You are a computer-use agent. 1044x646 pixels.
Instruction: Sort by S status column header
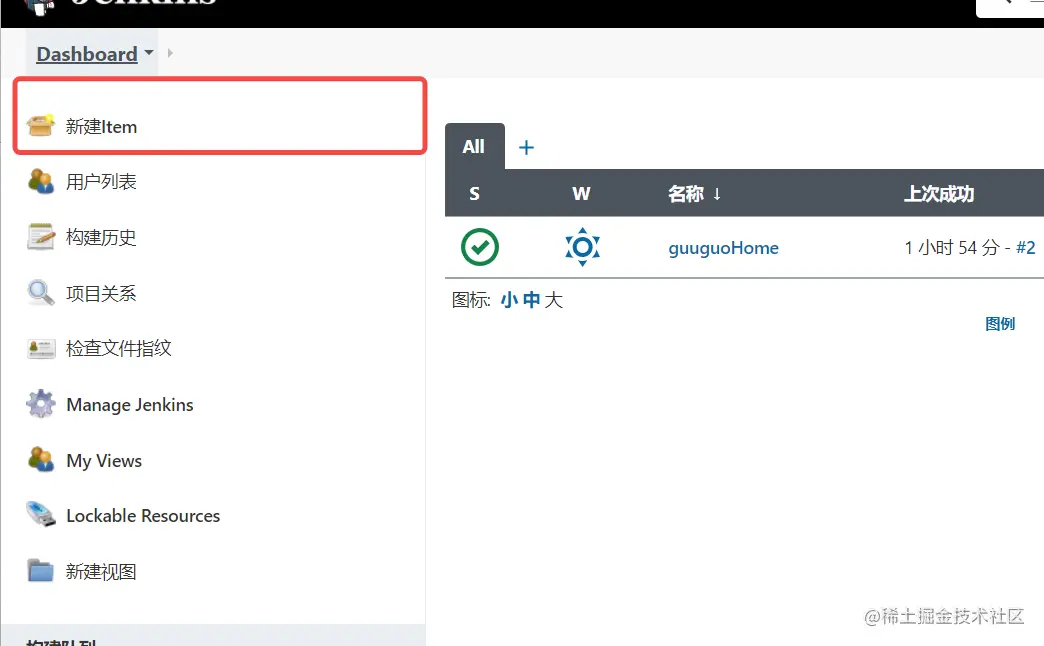(x=474, y=194)
